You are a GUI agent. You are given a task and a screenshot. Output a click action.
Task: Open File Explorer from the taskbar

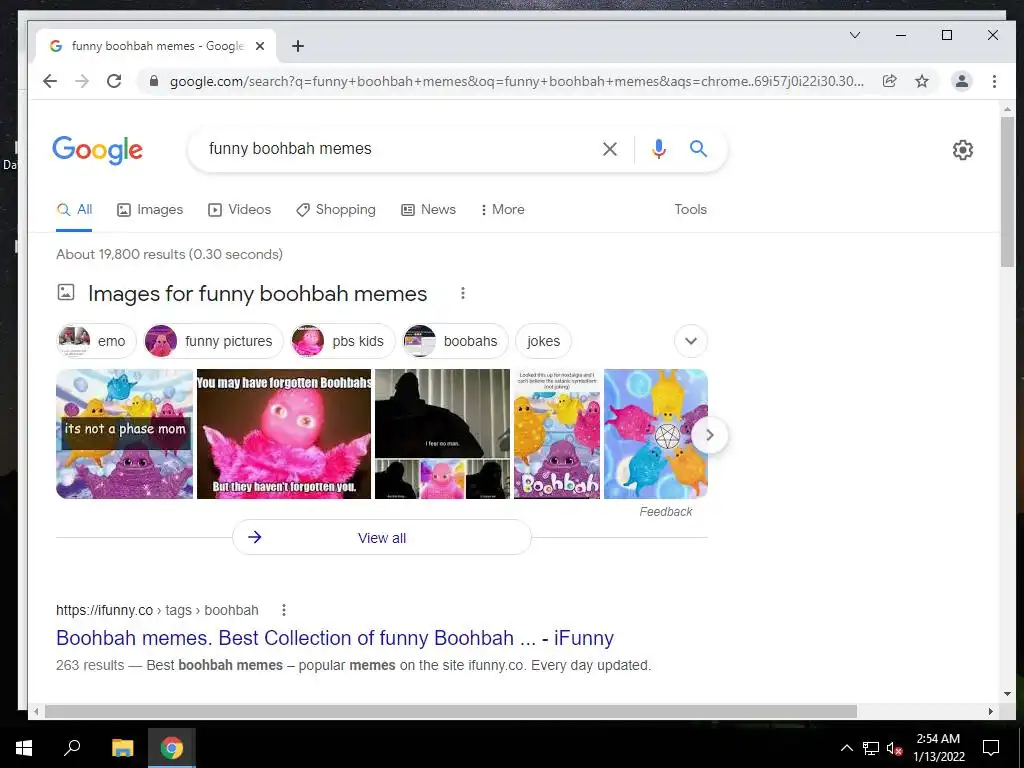[122, 748]
